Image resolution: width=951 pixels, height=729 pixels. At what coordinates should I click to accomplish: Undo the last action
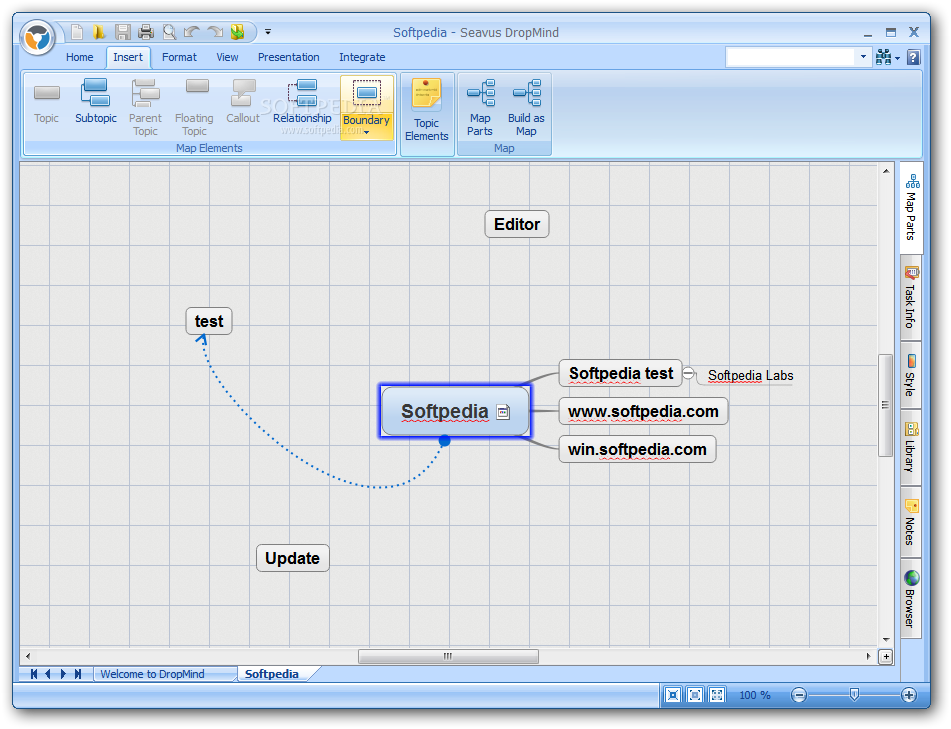coord(192,32)
